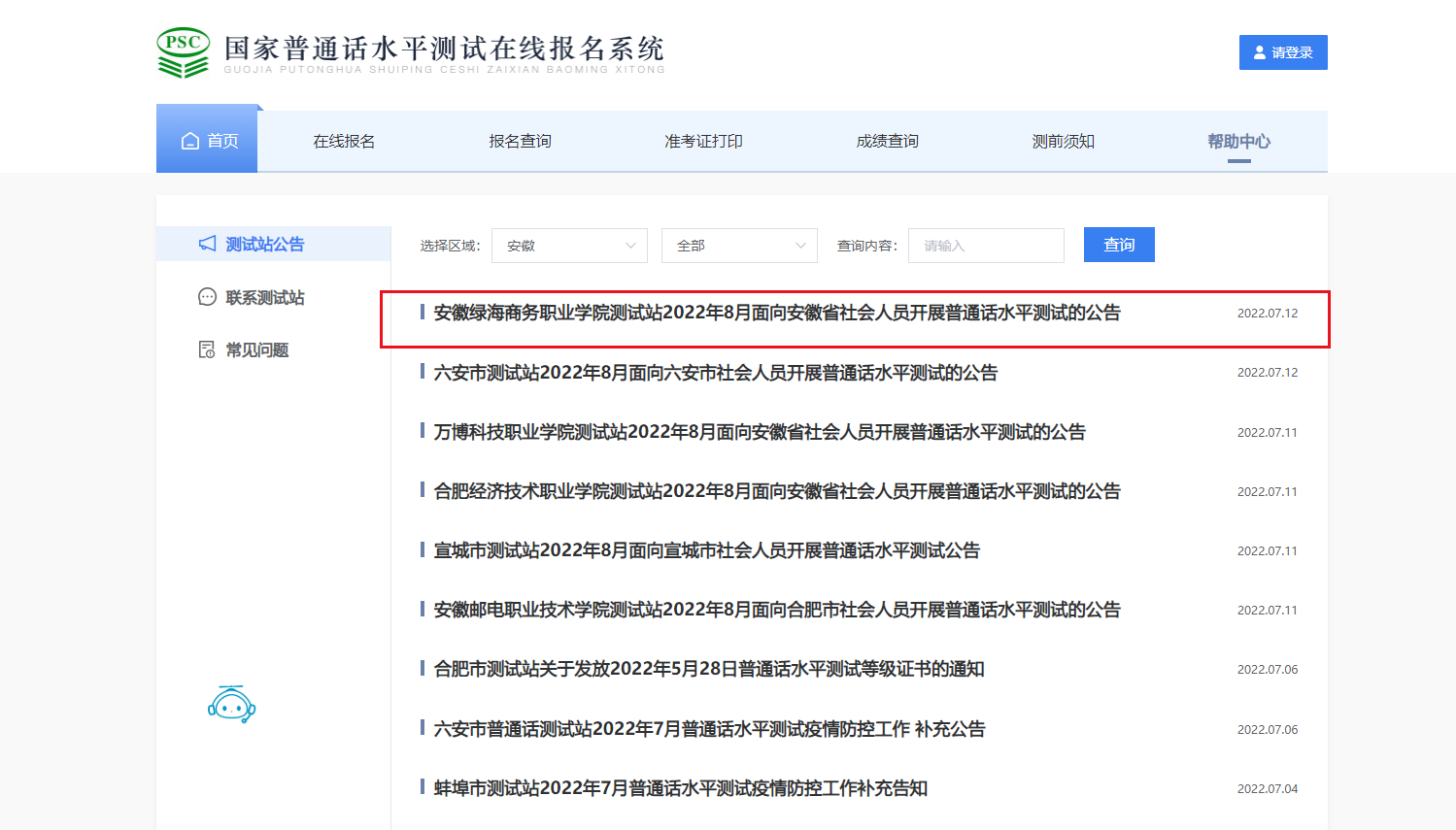Click the PSC logo icon
The height and width of the screenshot is (830, 1456).
click(x=183, y=52)
